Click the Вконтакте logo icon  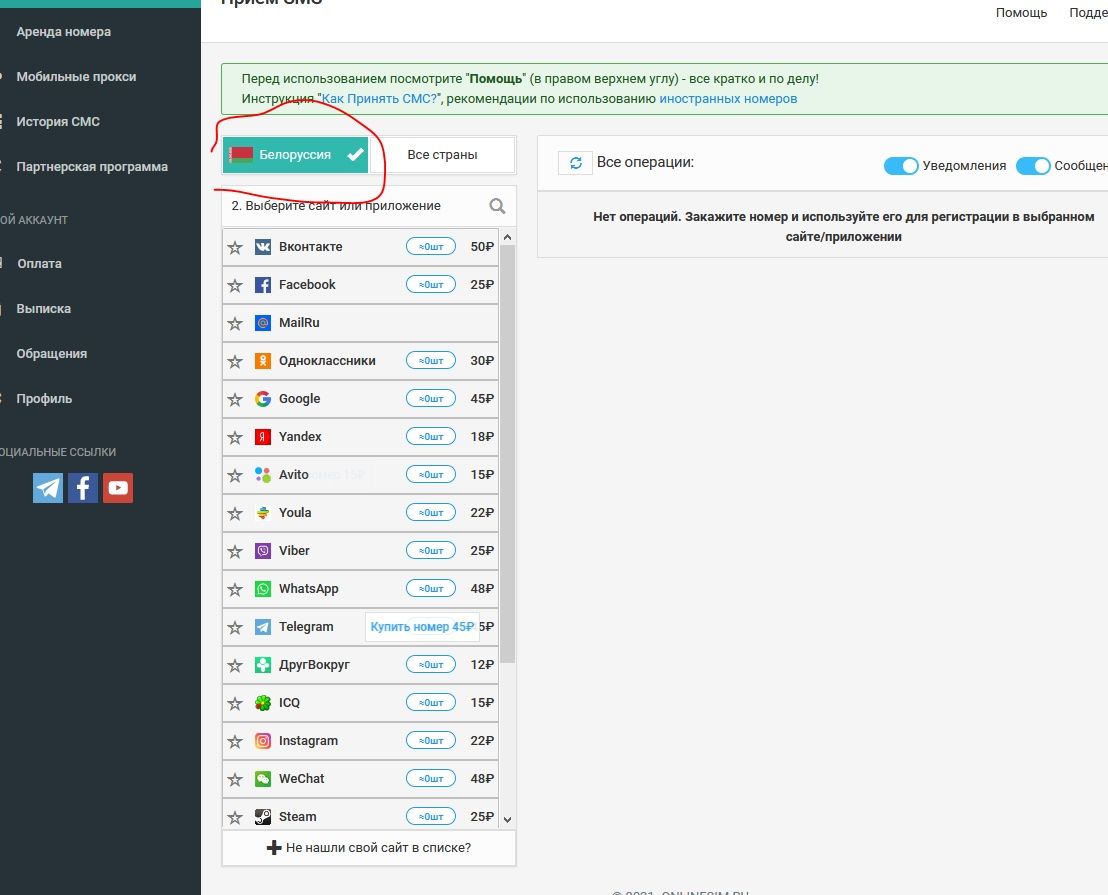[x=263, y=247]
